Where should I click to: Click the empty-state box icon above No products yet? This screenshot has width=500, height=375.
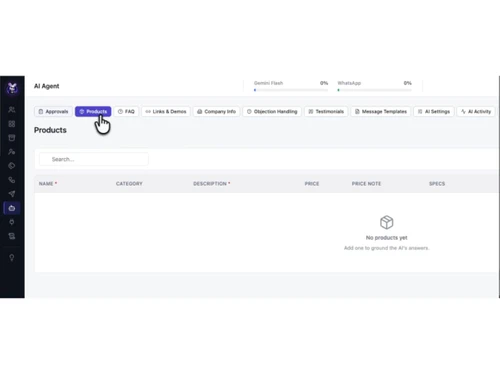click(387, 222)
